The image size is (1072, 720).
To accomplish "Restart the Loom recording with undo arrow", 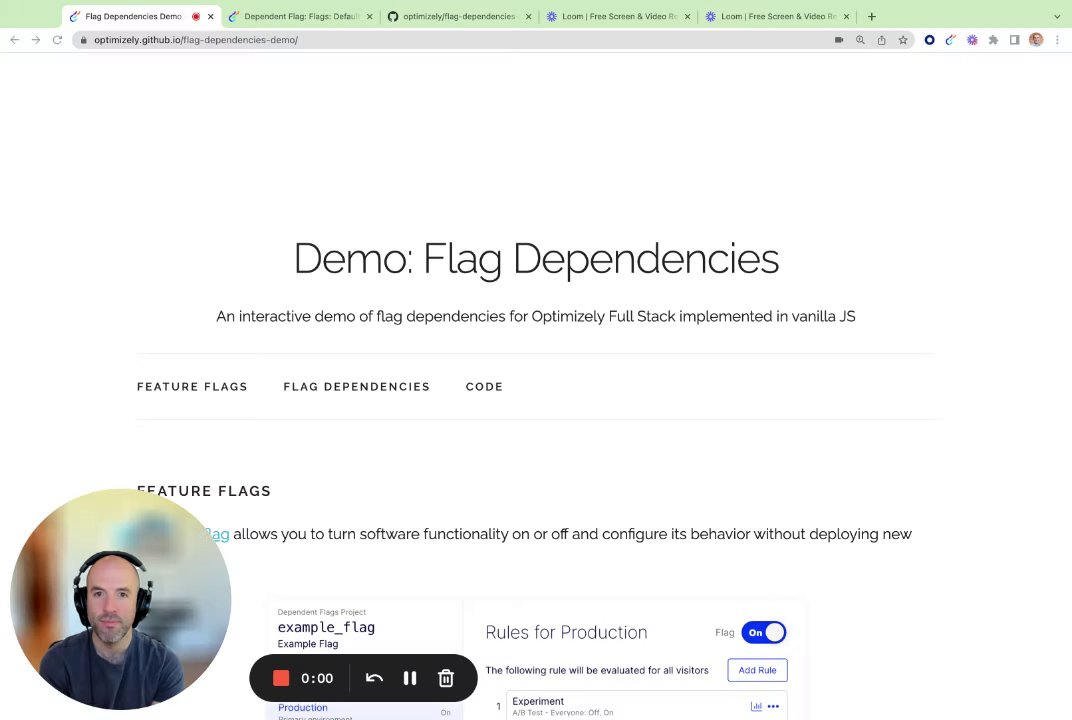I will (x=374, y=678).
